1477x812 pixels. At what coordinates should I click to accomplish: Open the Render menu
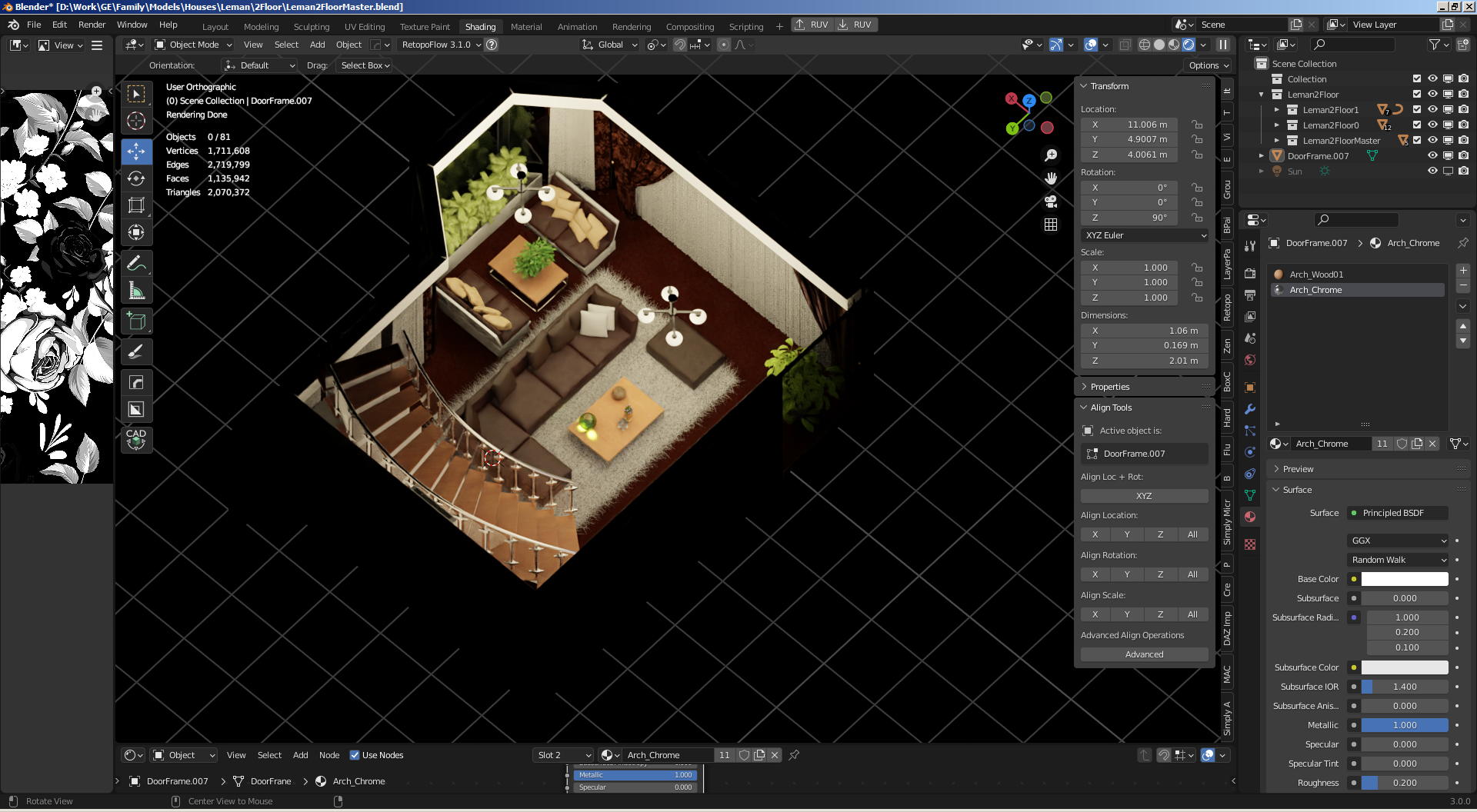[x=92, y=25]
